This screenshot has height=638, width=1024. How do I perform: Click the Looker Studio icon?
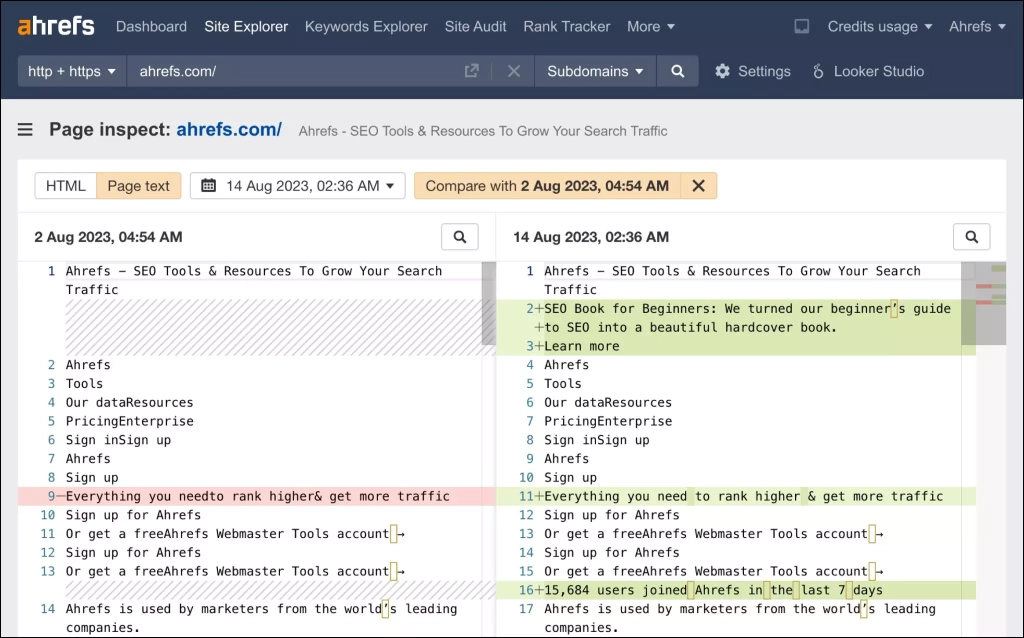point(818,71)
